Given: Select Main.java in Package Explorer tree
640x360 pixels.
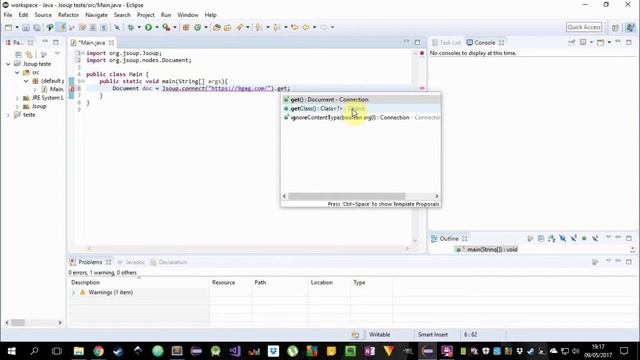Looking at the screenshot, I should 53,89.
